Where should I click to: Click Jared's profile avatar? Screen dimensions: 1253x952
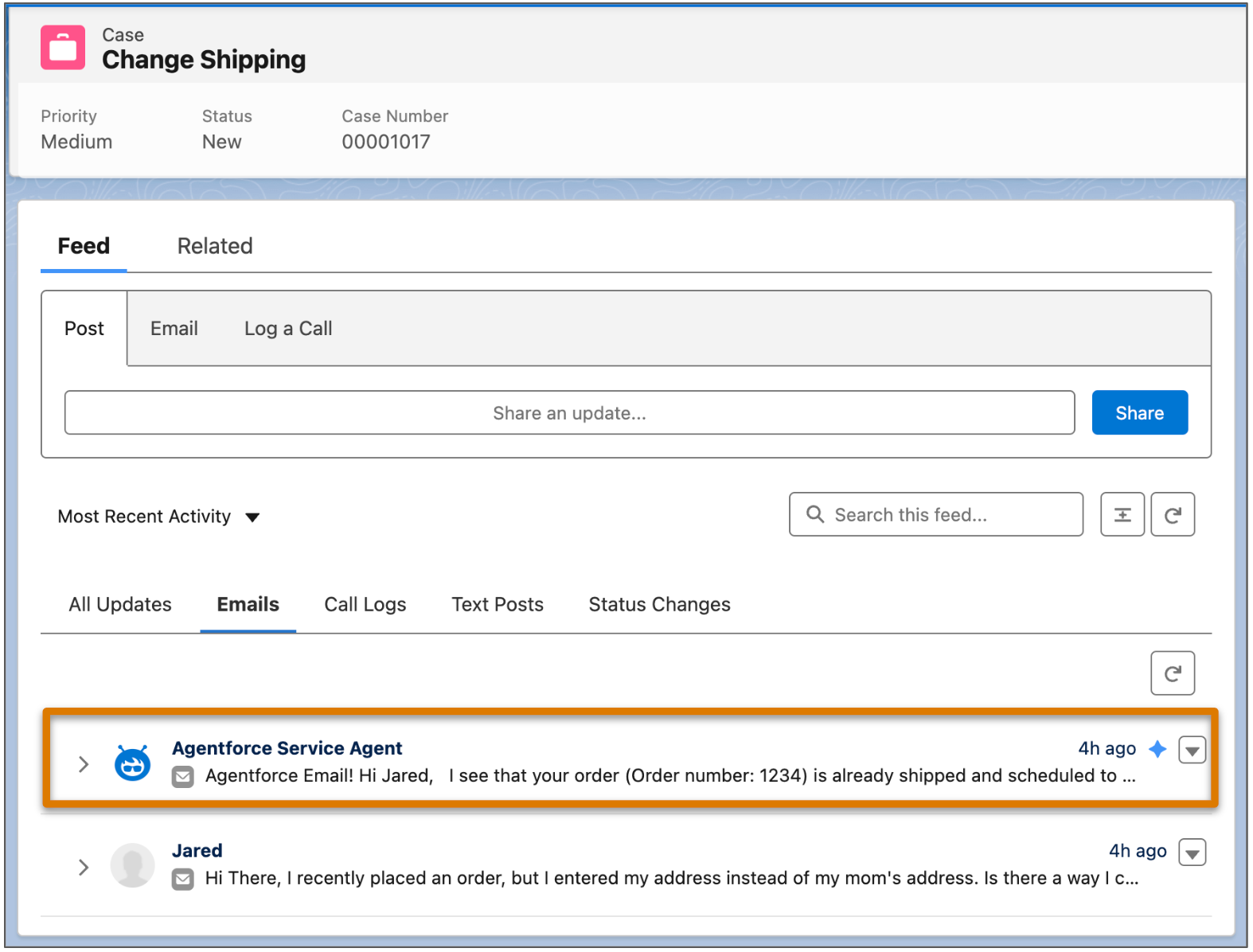[132, 865]
